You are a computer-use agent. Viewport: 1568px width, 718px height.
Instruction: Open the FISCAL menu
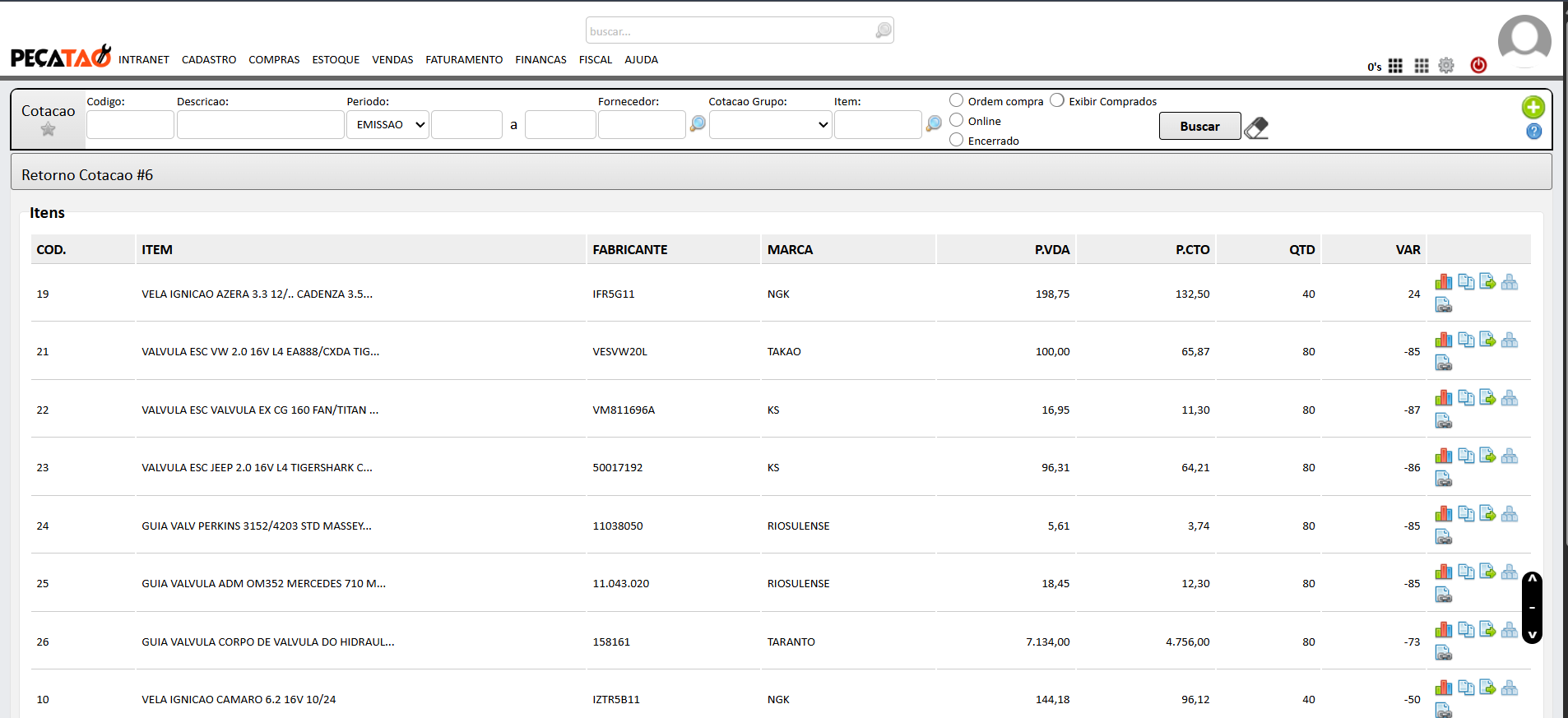(x=596, y=60)
